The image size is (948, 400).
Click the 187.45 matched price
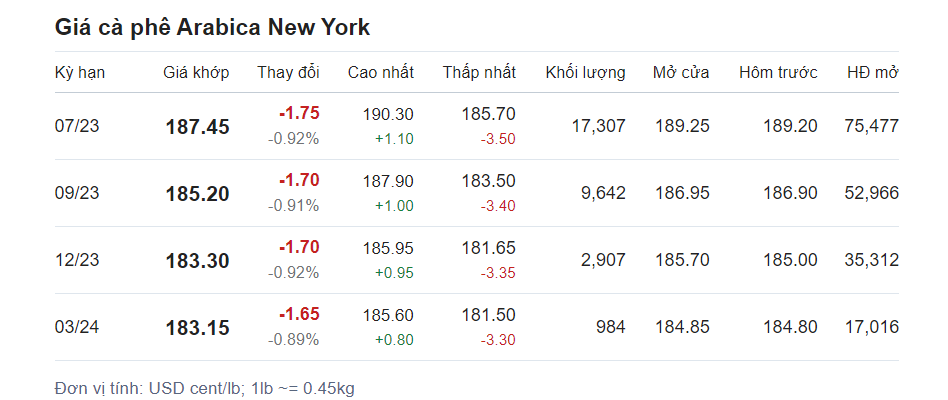[197, 127]
